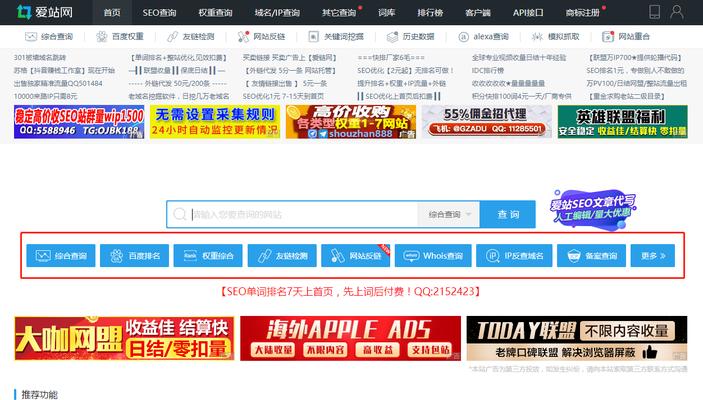Click 买卖链接 买卖广告上【爱链网】 text ad

coord(290,58)
